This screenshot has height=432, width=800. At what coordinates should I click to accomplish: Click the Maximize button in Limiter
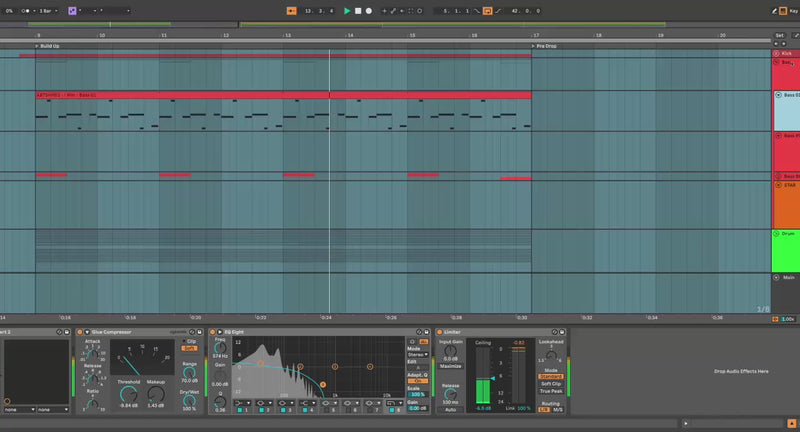450,366
